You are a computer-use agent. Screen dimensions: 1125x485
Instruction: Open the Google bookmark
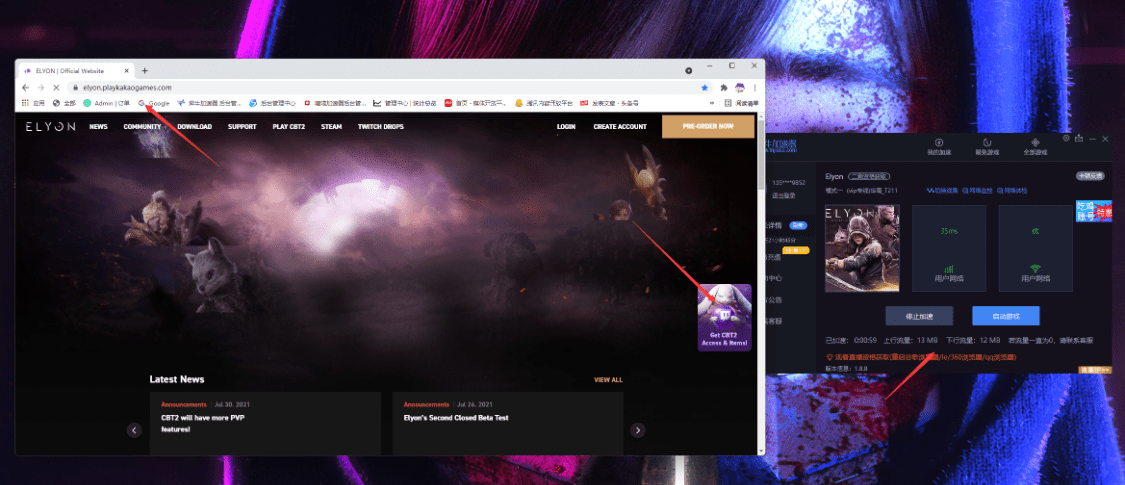pos(154,103)
